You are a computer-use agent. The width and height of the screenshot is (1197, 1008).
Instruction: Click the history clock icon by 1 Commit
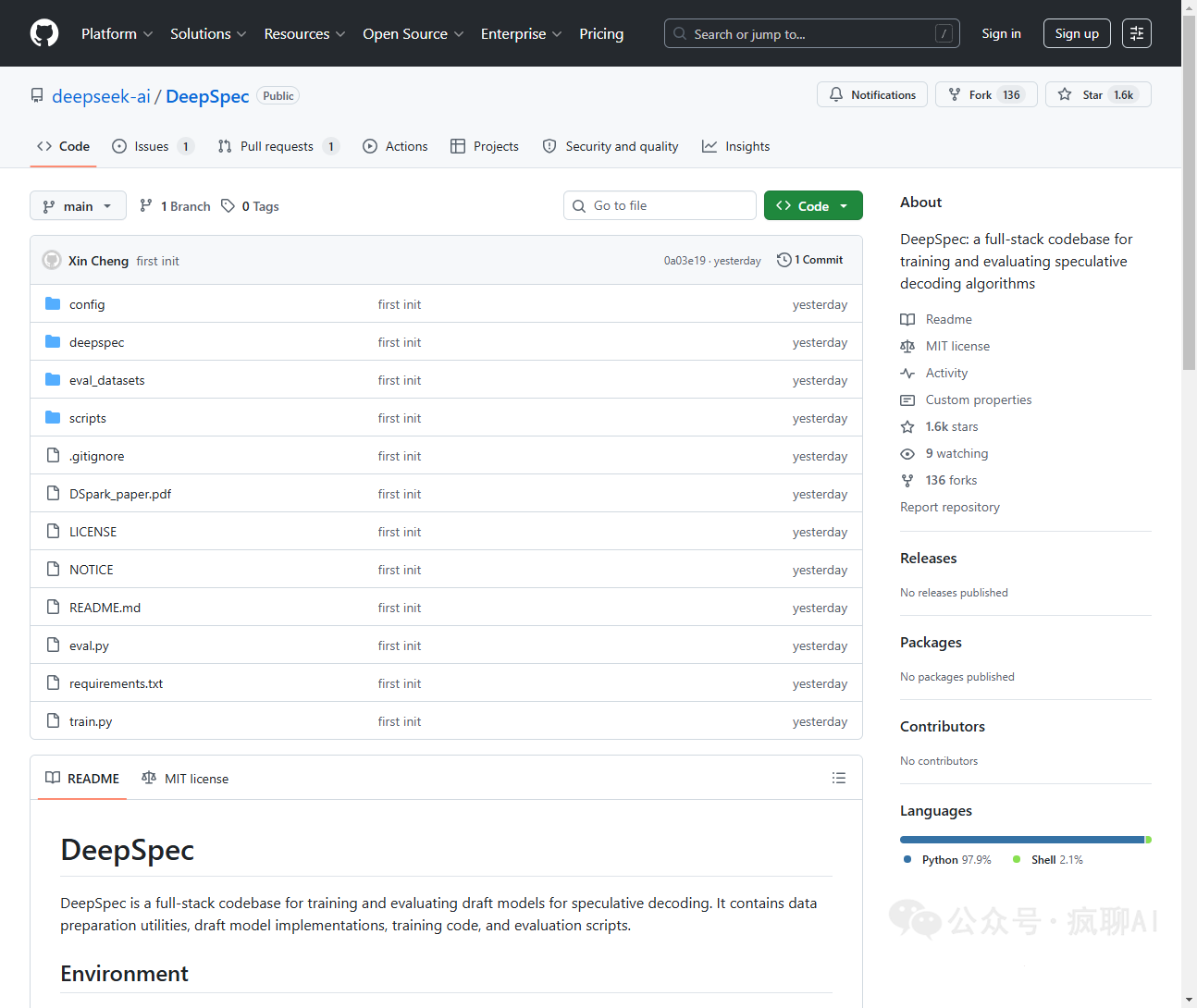(784, 260)
